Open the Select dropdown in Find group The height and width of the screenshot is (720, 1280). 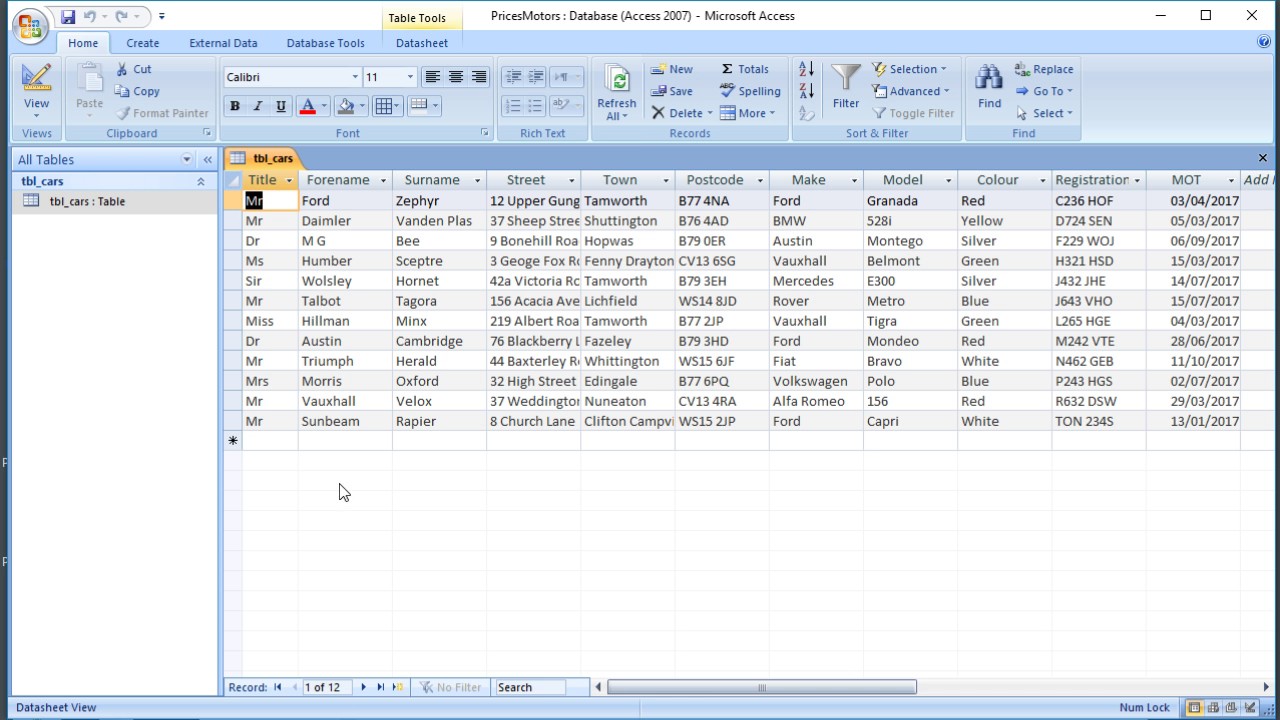[x=1044, y=113]
